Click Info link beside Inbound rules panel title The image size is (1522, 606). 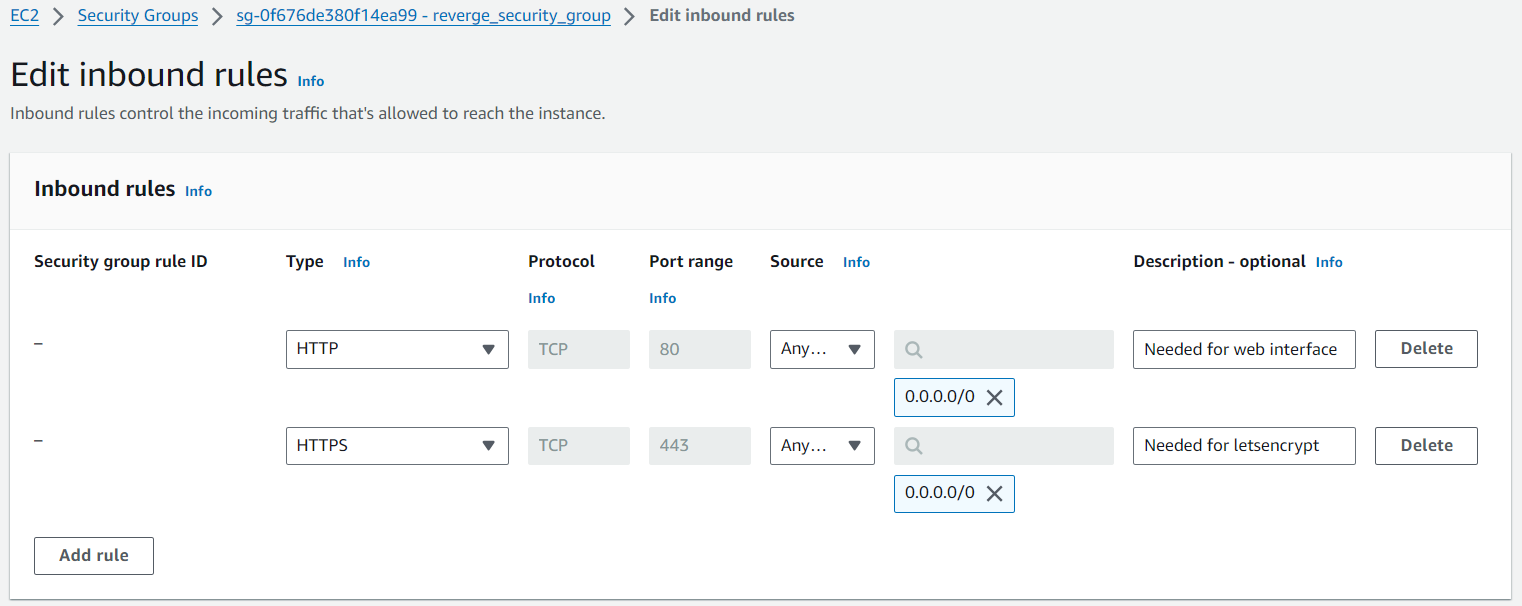pyautogui.click(x=199, y=191)
